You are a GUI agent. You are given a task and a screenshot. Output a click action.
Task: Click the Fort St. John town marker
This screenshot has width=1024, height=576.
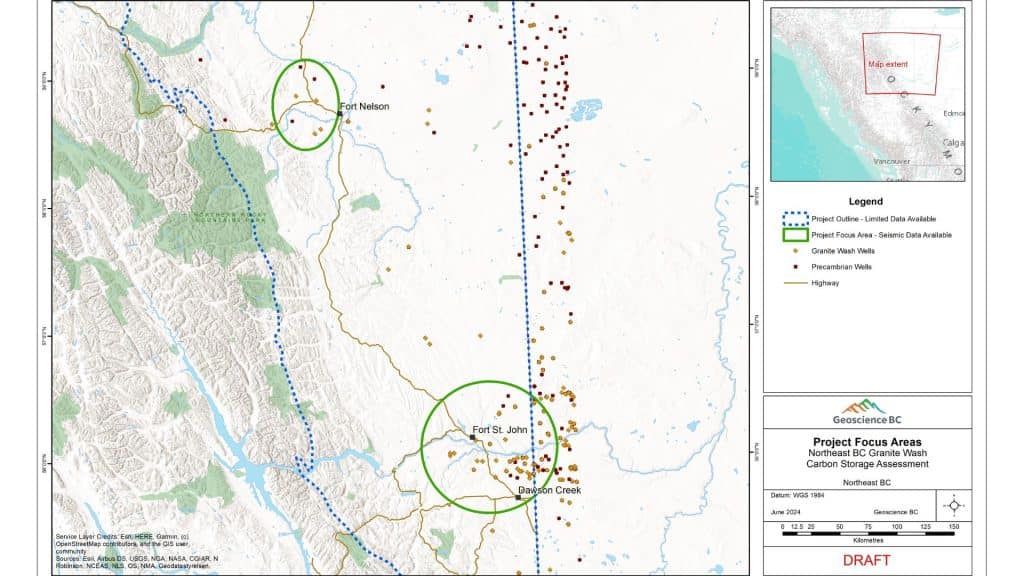(472, 438)
